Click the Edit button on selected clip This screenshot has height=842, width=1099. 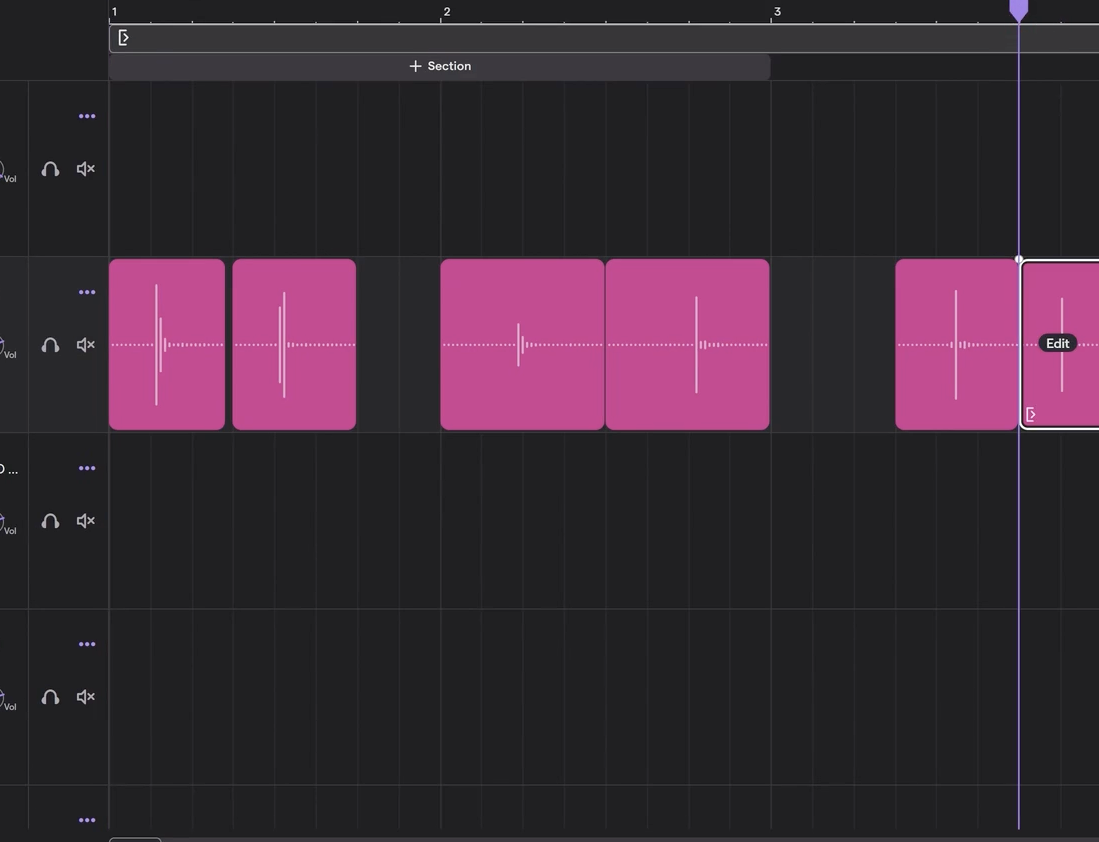[1058, 344]
